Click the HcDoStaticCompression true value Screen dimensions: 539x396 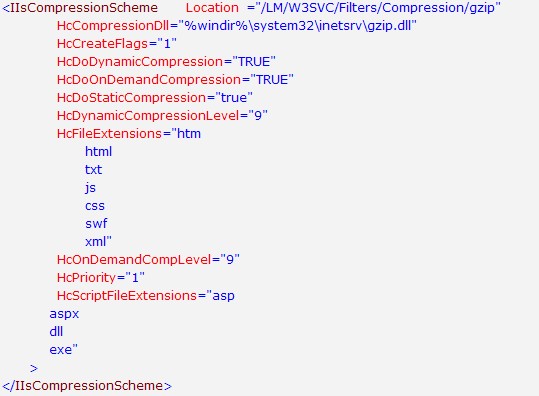[x=234, y=98]
